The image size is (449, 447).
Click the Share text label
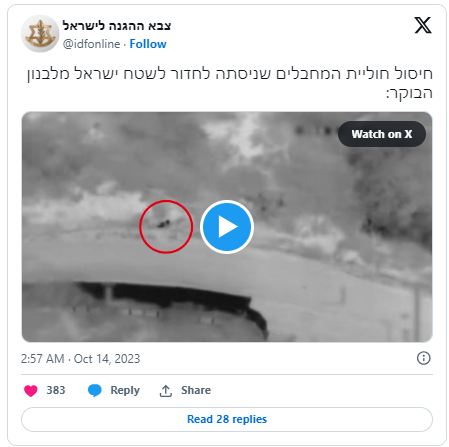pyautogui.click(x=196, y=390)
